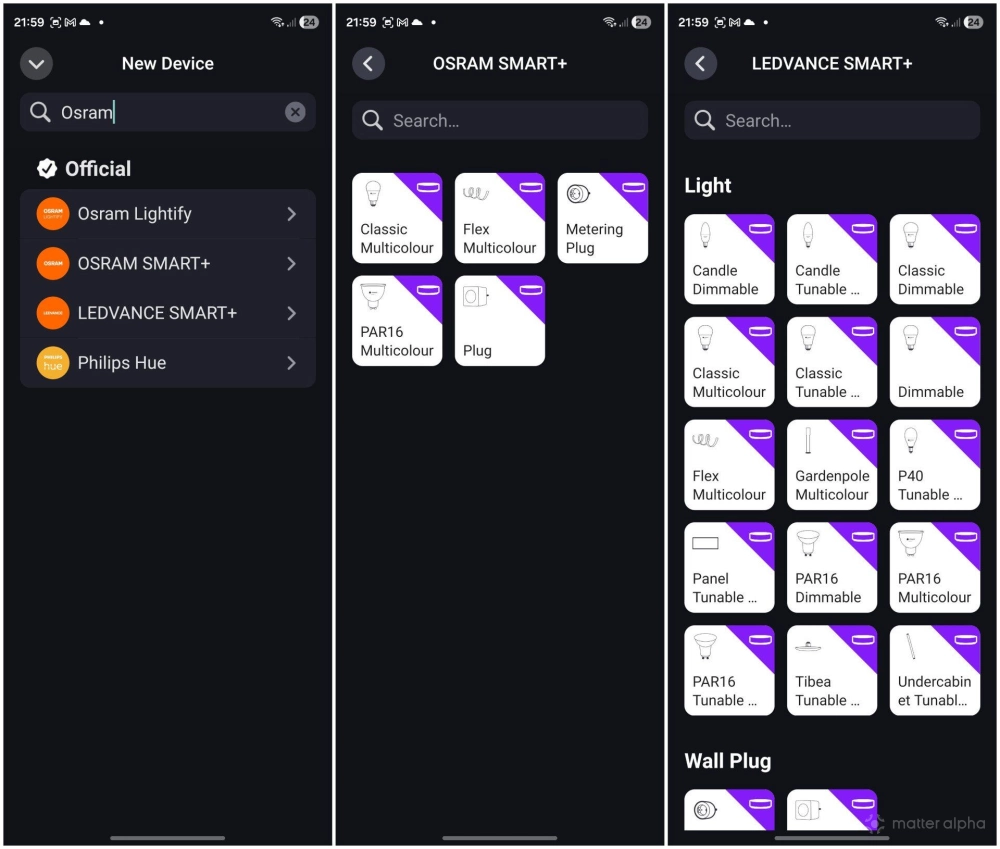Open Philips Hue brand row
This screenshot has height=849, width=1000.
(168, 363)
